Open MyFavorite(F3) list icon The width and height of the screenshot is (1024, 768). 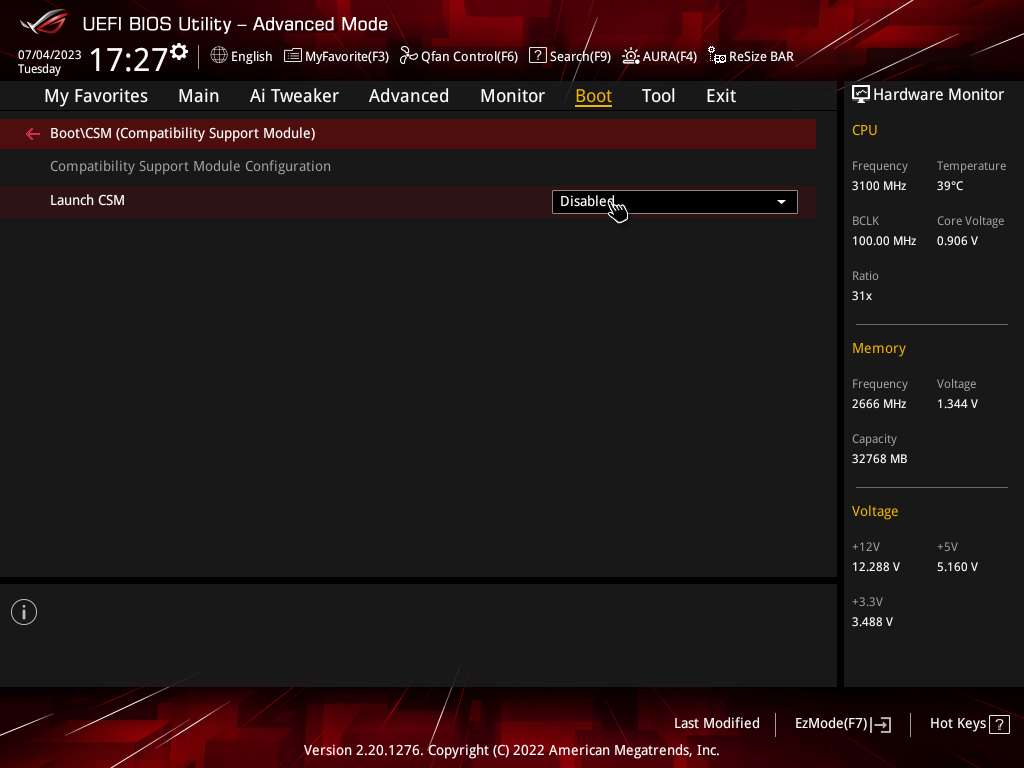pos(293,56)
